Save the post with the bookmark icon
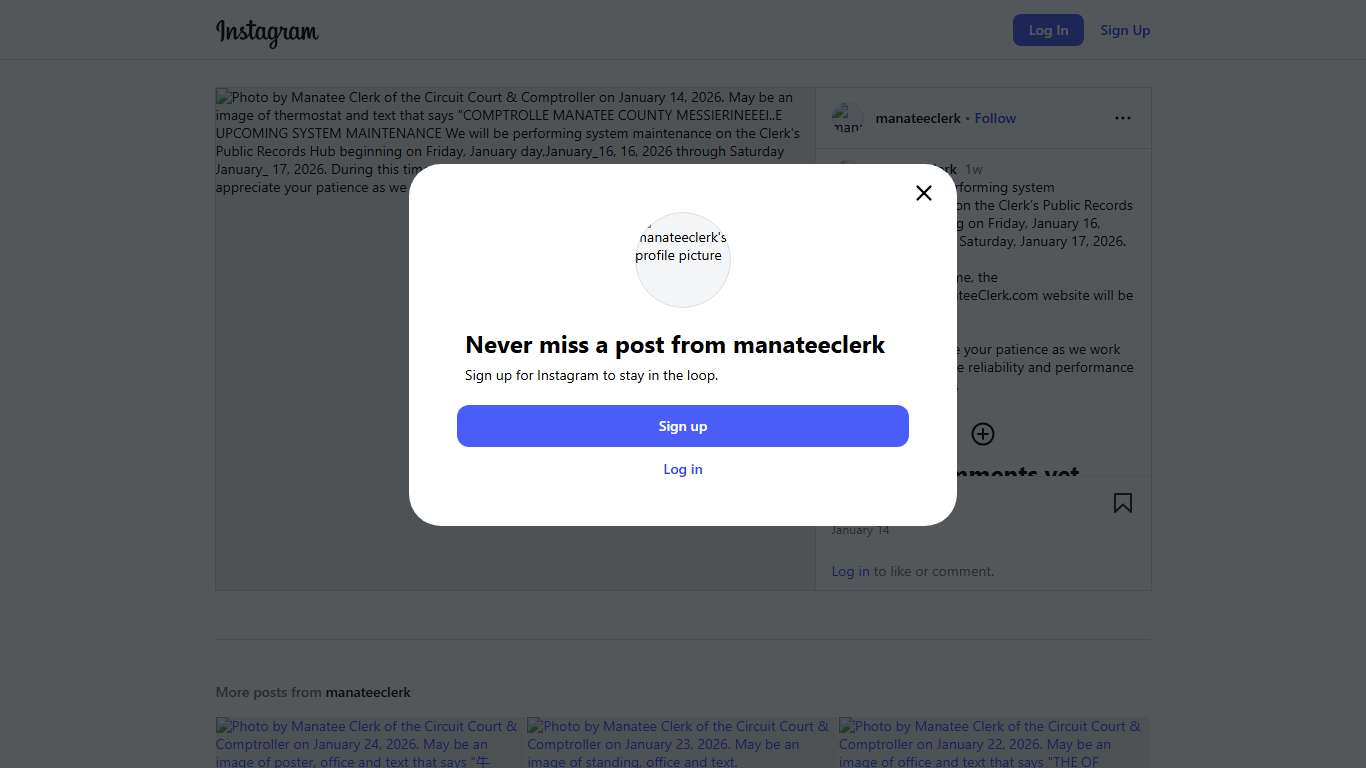This screenshot has width=1366, height=768. coord(1123,503)
